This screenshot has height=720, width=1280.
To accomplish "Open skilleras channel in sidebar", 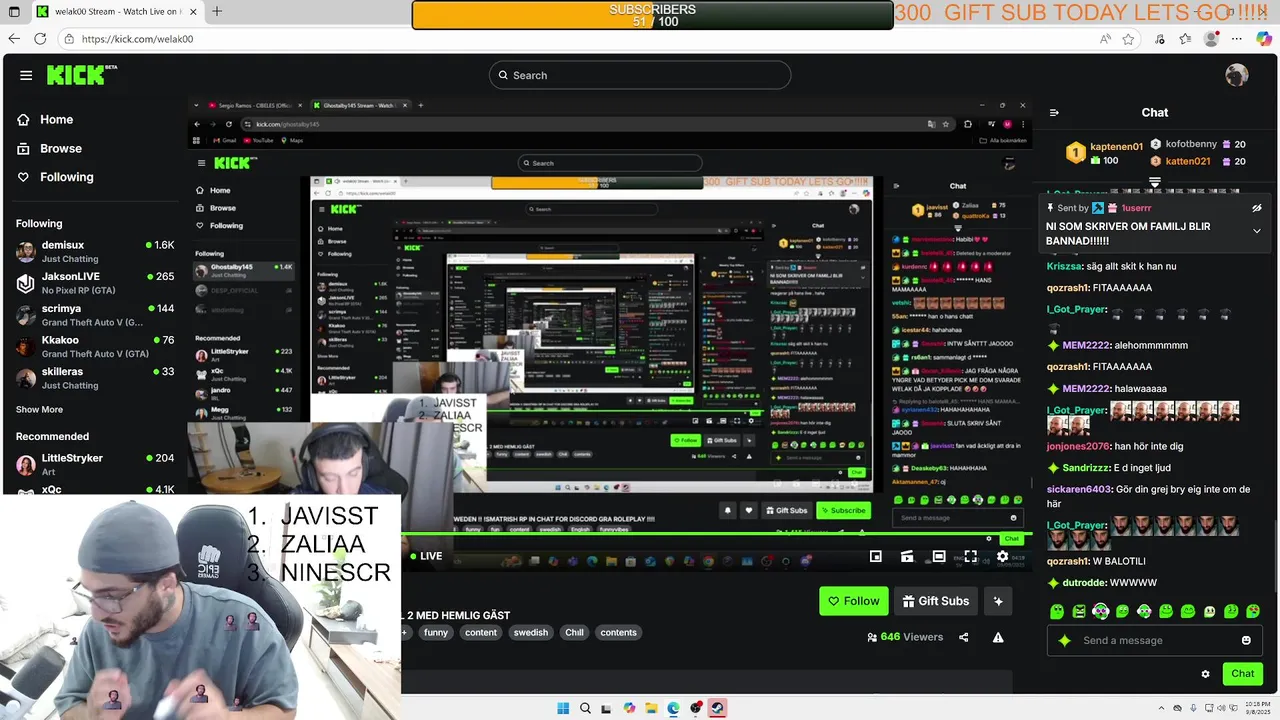I will click(x=96, y=378).
